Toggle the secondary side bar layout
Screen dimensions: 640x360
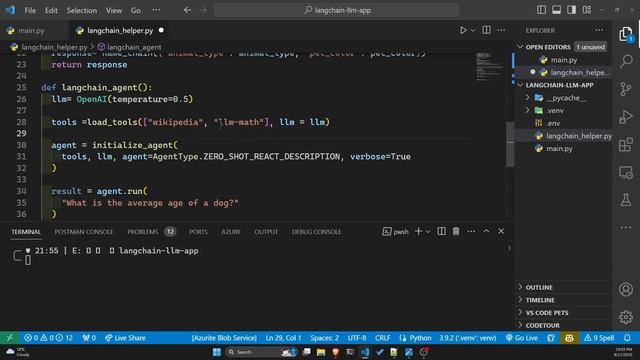tap(571, 10)
